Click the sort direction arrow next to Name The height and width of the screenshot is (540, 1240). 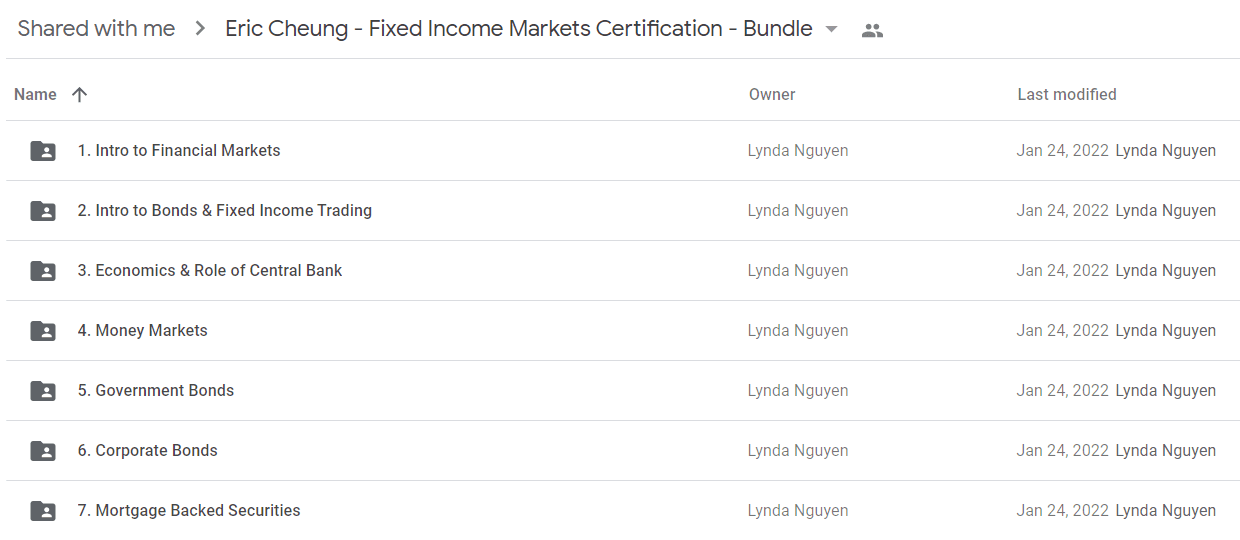[80, 94]
